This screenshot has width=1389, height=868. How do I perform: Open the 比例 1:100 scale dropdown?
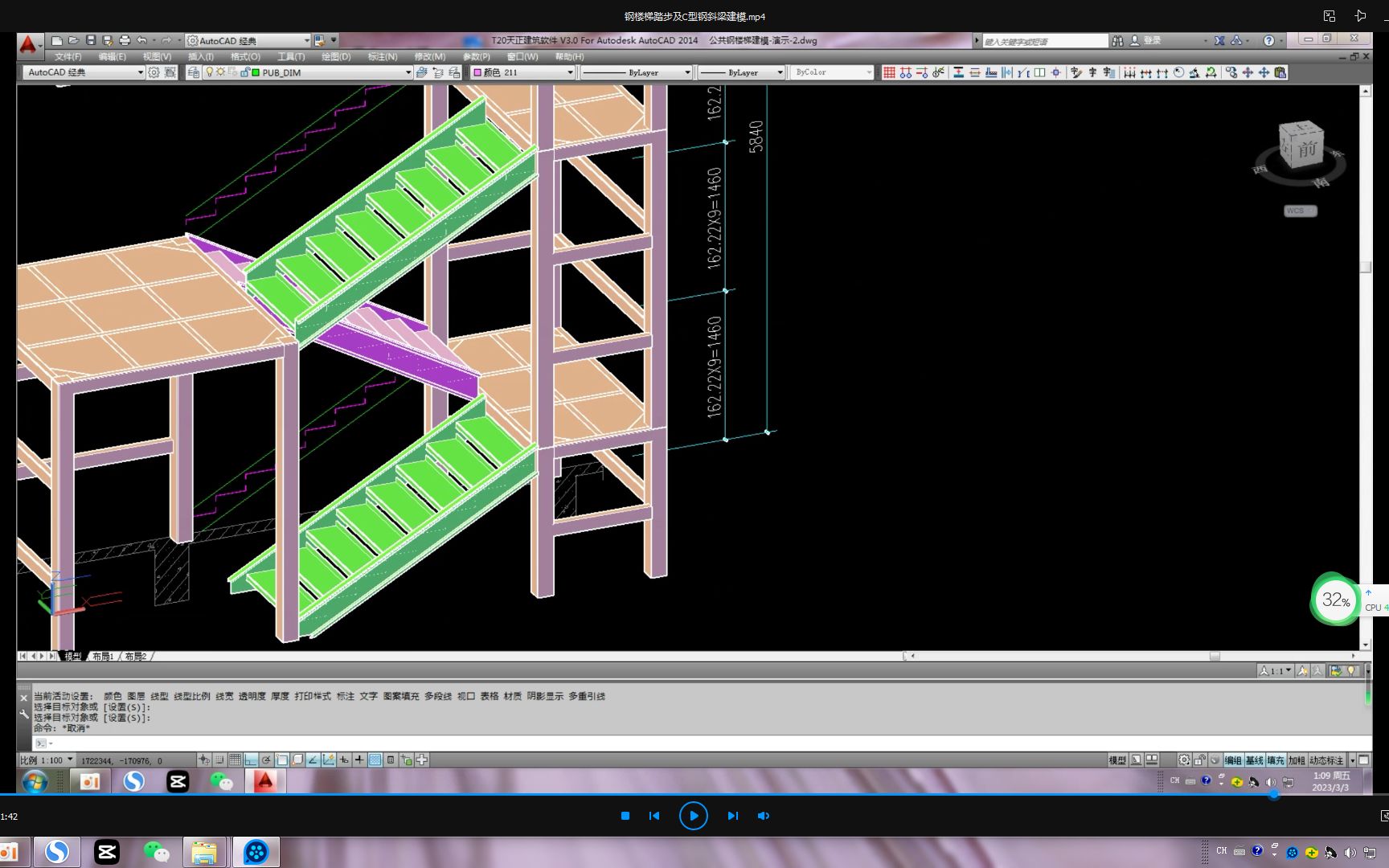(47, 759)
